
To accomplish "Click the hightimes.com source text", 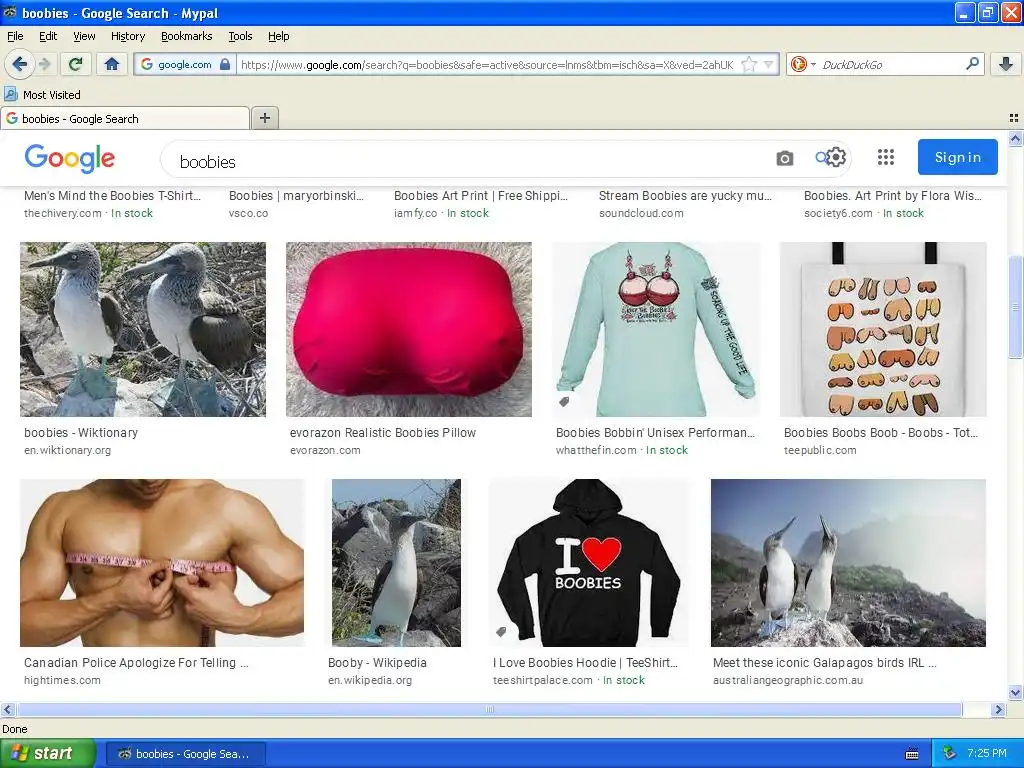I will [62, 680].
